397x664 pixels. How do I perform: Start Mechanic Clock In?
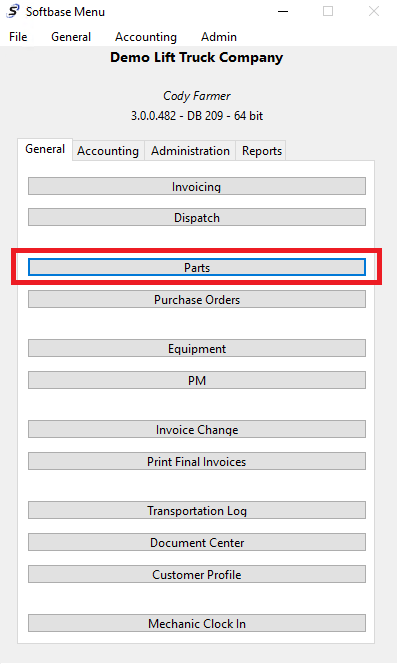point(197,623)
